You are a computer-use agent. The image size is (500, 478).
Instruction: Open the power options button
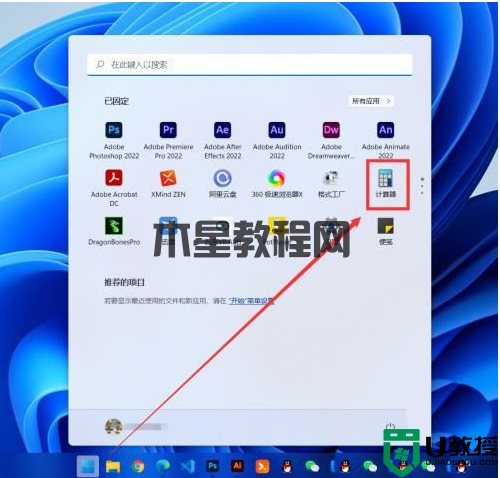coord(390,426)
